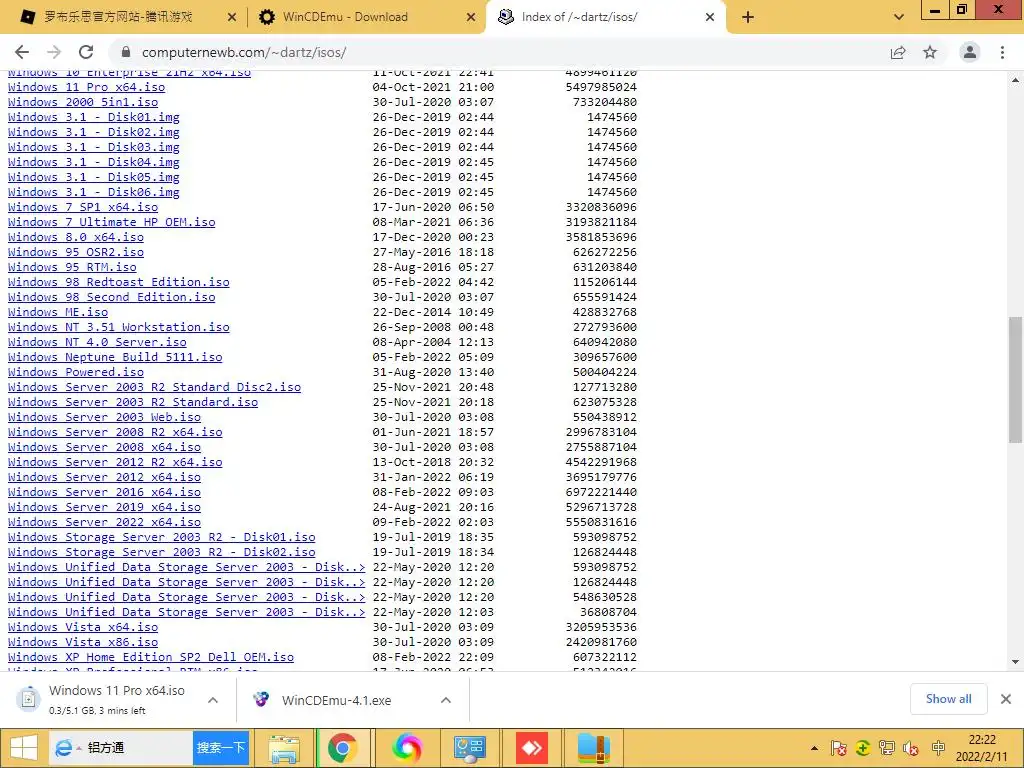
Task: Click the muted volume tray icon
Action: pyautogui.click(x=911, y=748)
